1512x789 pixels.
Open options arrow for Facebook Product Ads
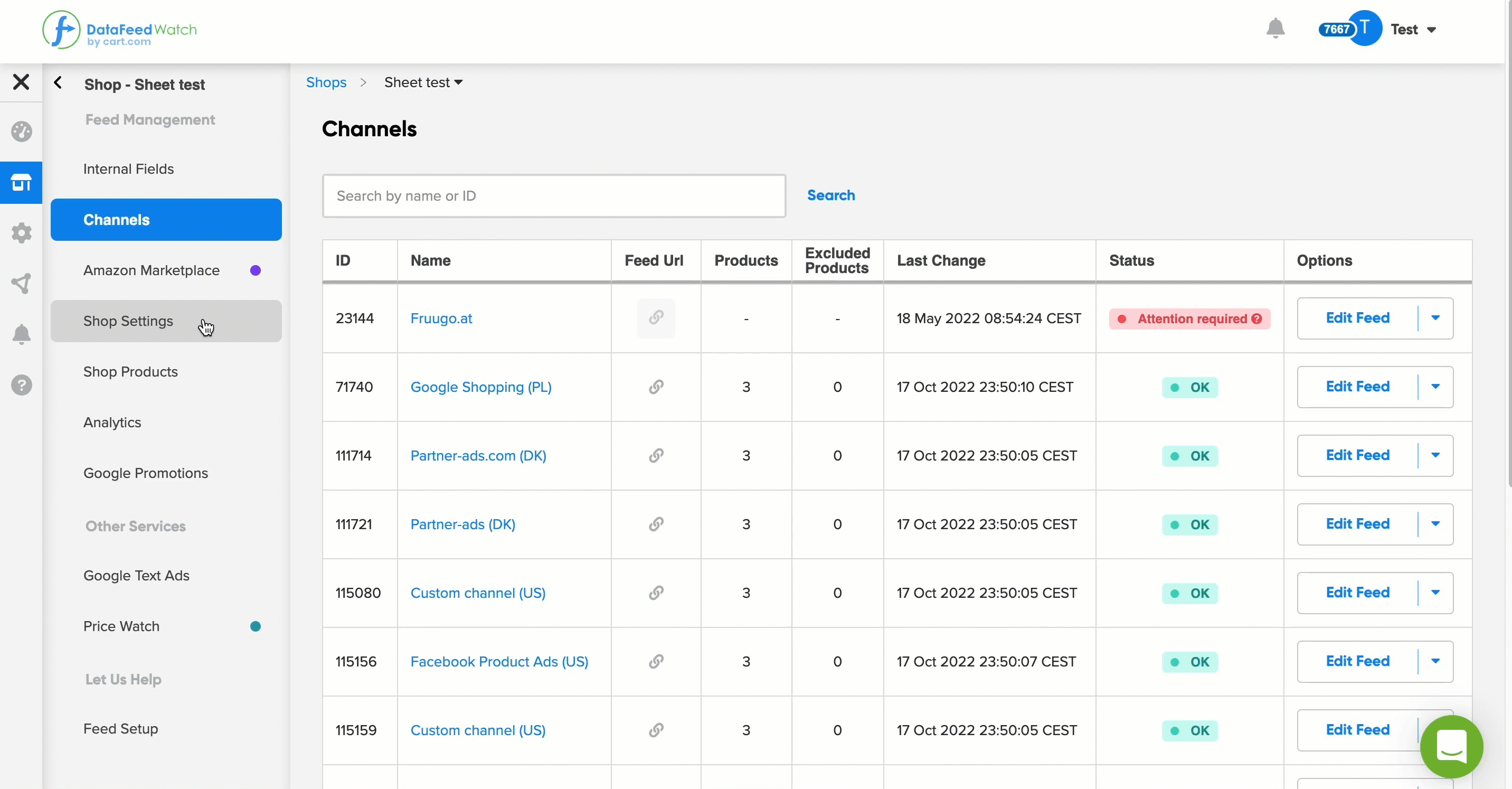(1435, 662)
